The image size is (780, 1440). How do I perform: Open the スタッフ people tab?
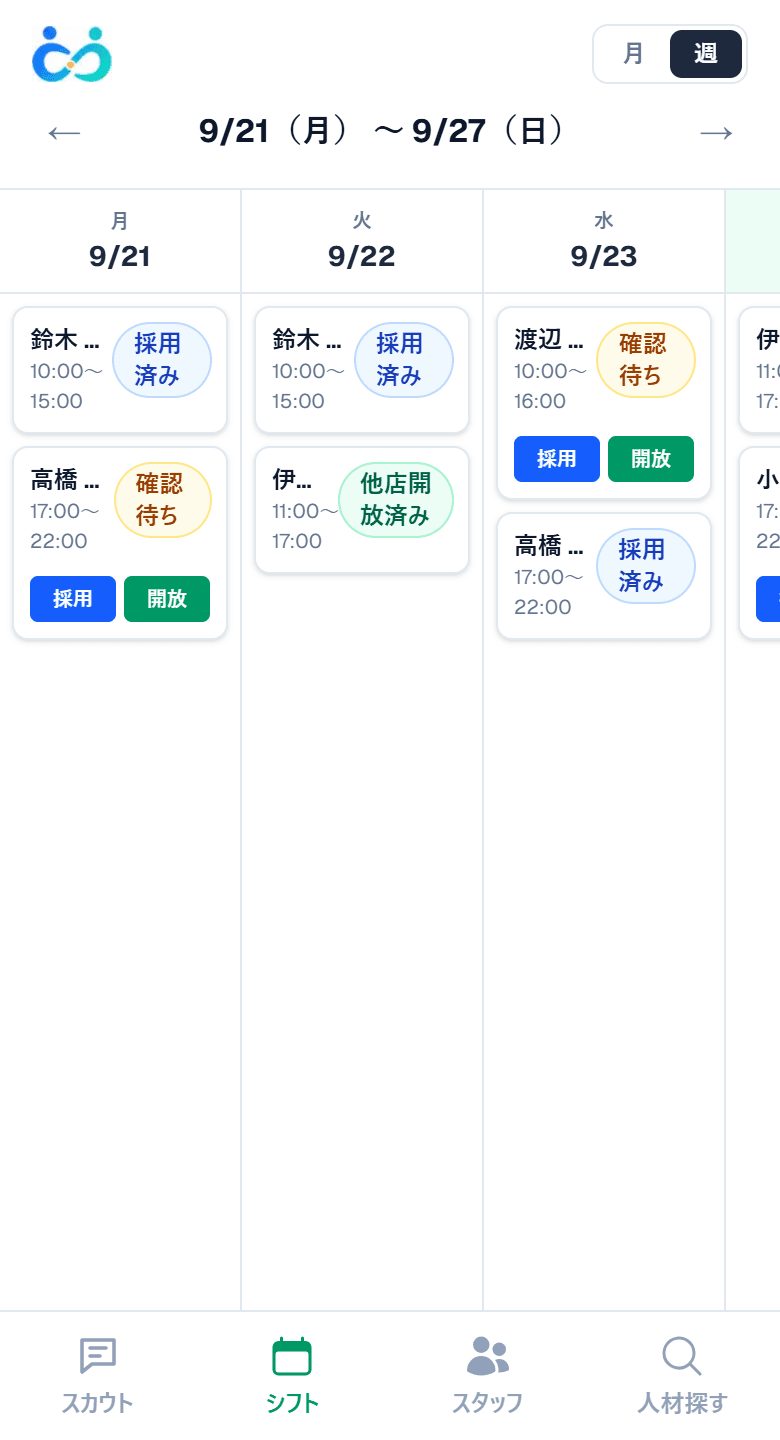(x=487, y=1376)
